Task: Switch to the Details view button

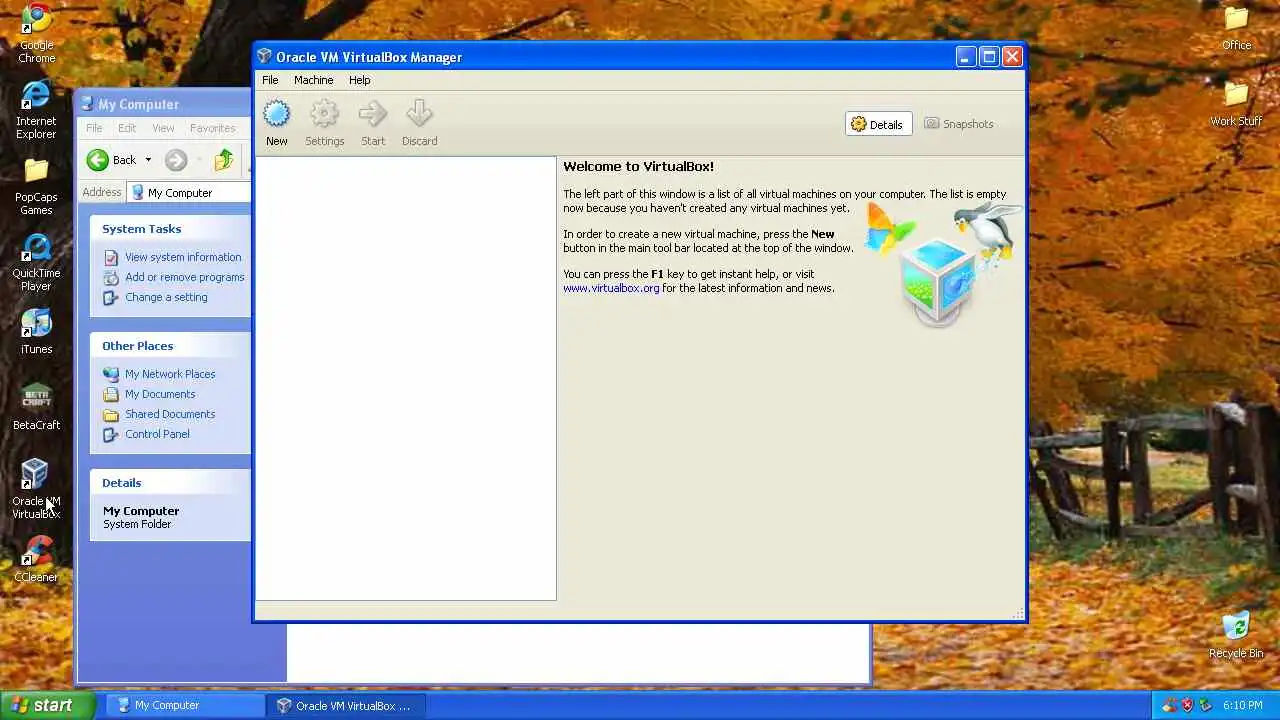Action: click(x=878, y=124)
